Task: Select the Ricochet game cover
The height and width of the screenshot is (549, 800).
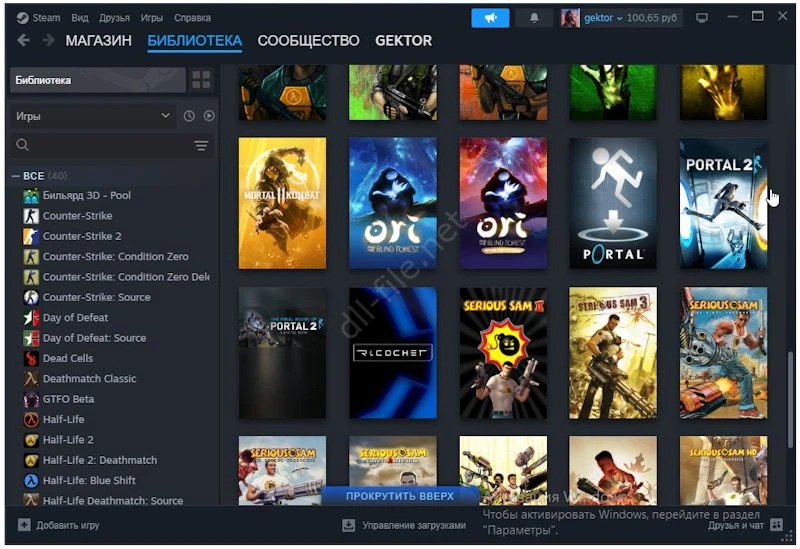Action: pos(393,353)
